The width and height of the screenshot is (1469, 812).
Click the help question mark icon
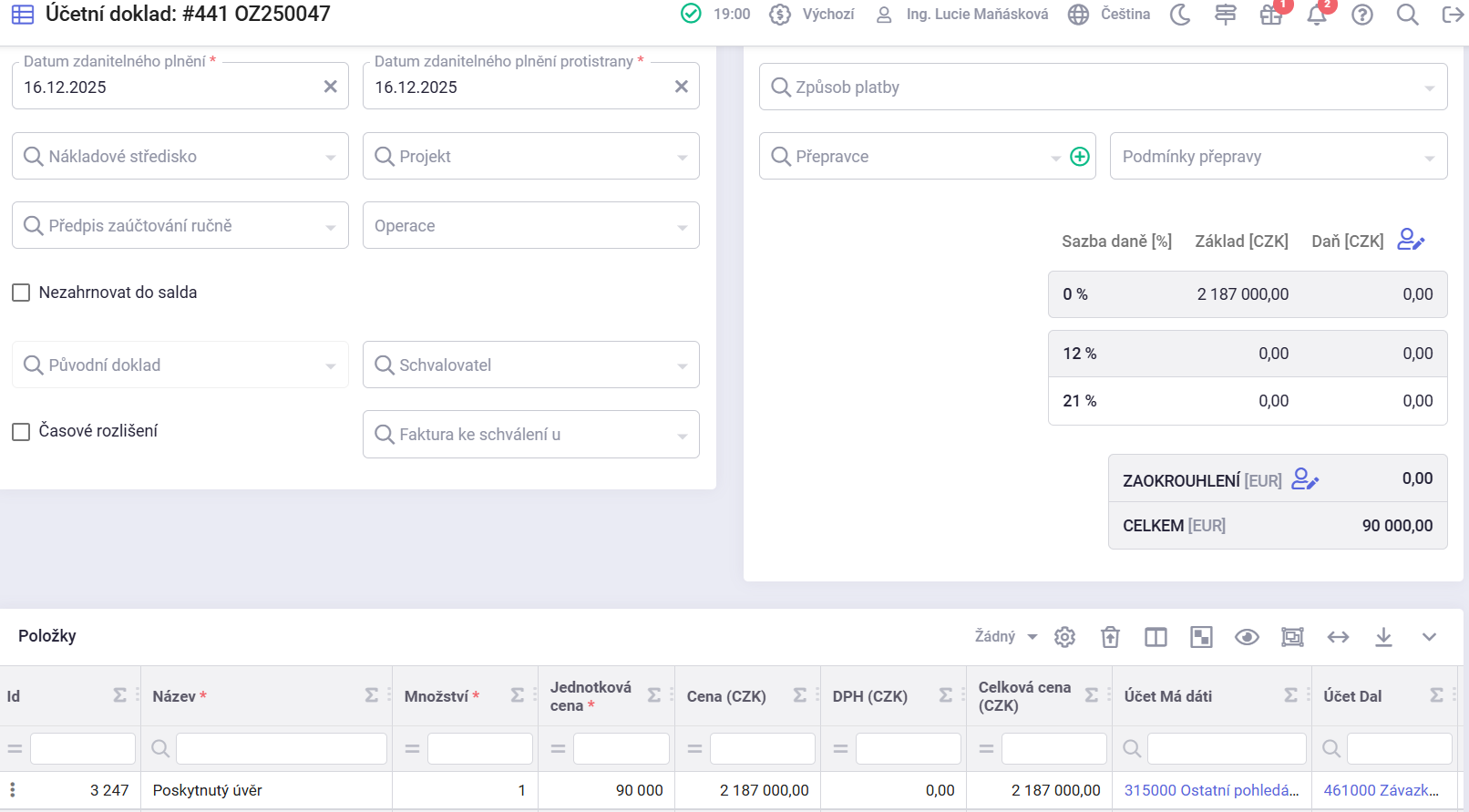tap(1362, 15)
